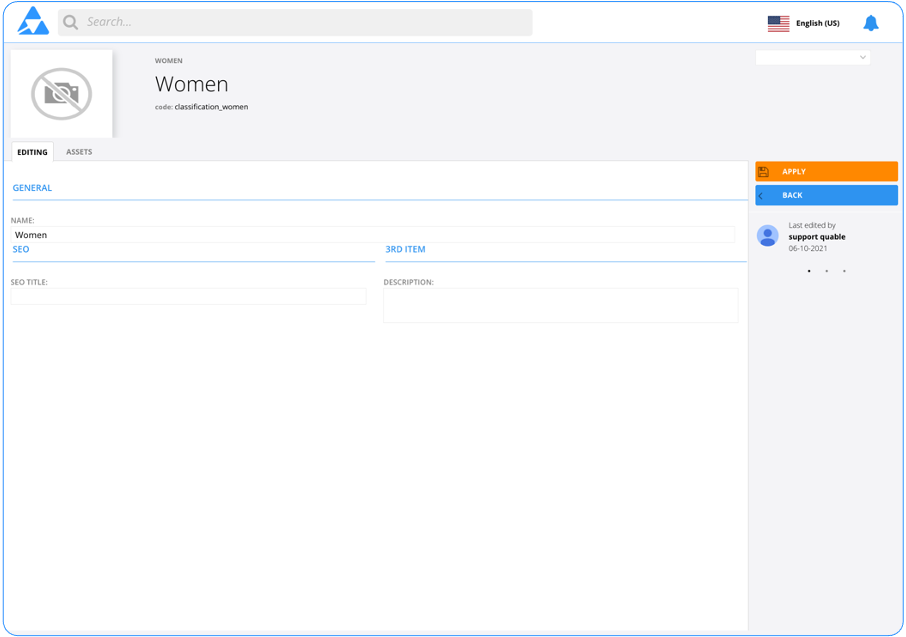Click the search magnifier icon
The height and width of the screenshot is (637, 906).
pos(70,23)
